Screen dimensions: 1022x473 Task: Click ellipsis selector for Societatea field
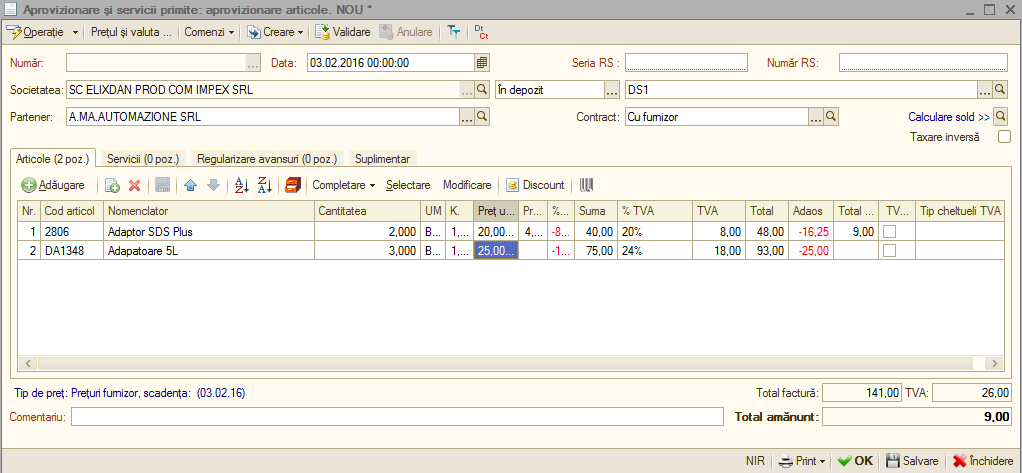pos(467,90)
